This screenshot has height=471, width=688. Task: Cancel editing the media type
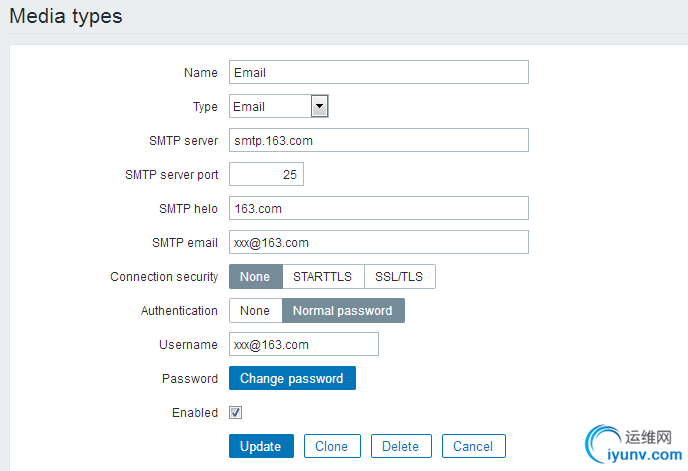(x=473, y=446)
